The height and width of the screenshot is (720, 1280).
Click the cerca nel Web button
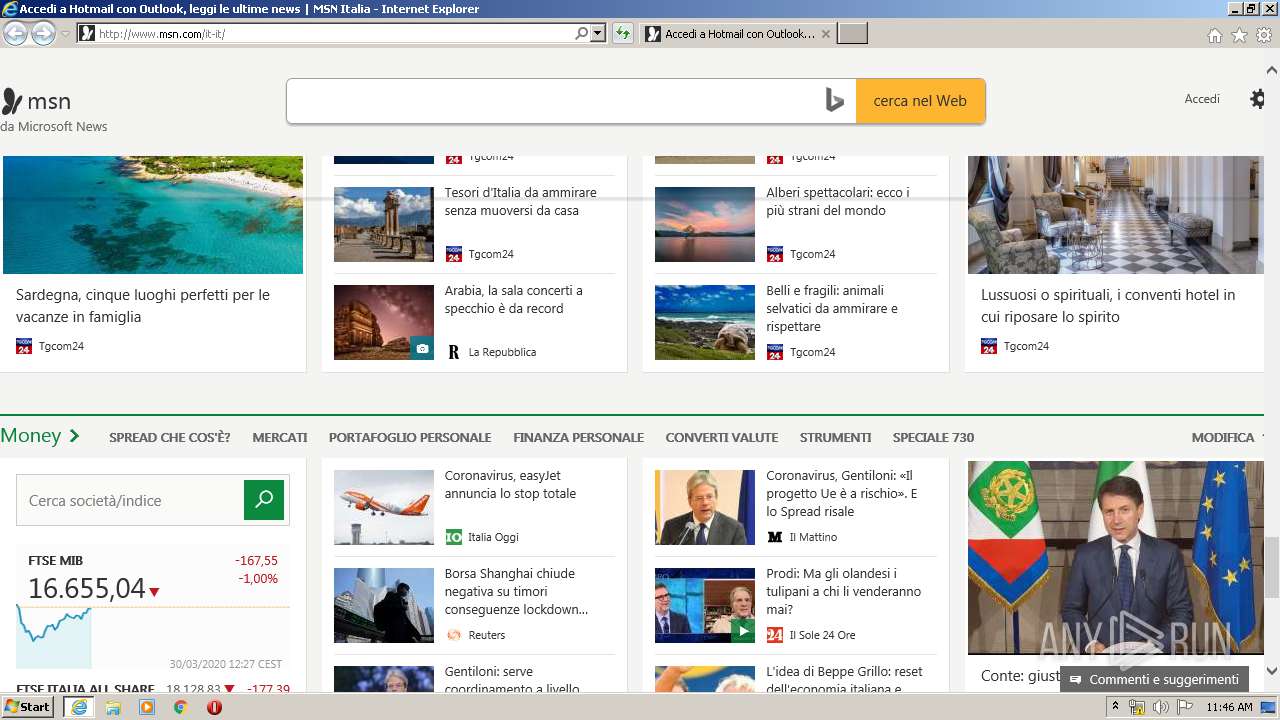click(x=920, y=101)
